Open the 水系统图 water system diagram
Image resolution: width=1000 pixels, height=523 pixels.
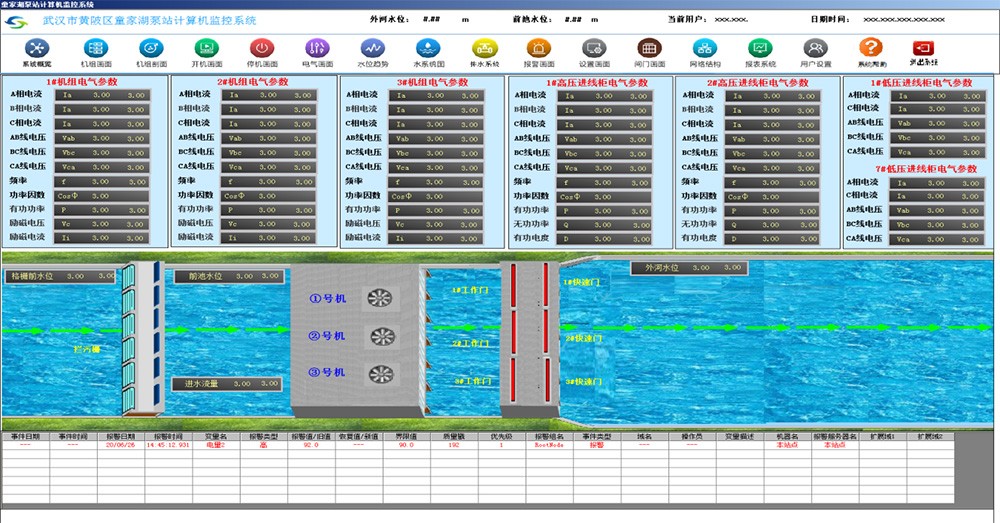coord(428,48)
